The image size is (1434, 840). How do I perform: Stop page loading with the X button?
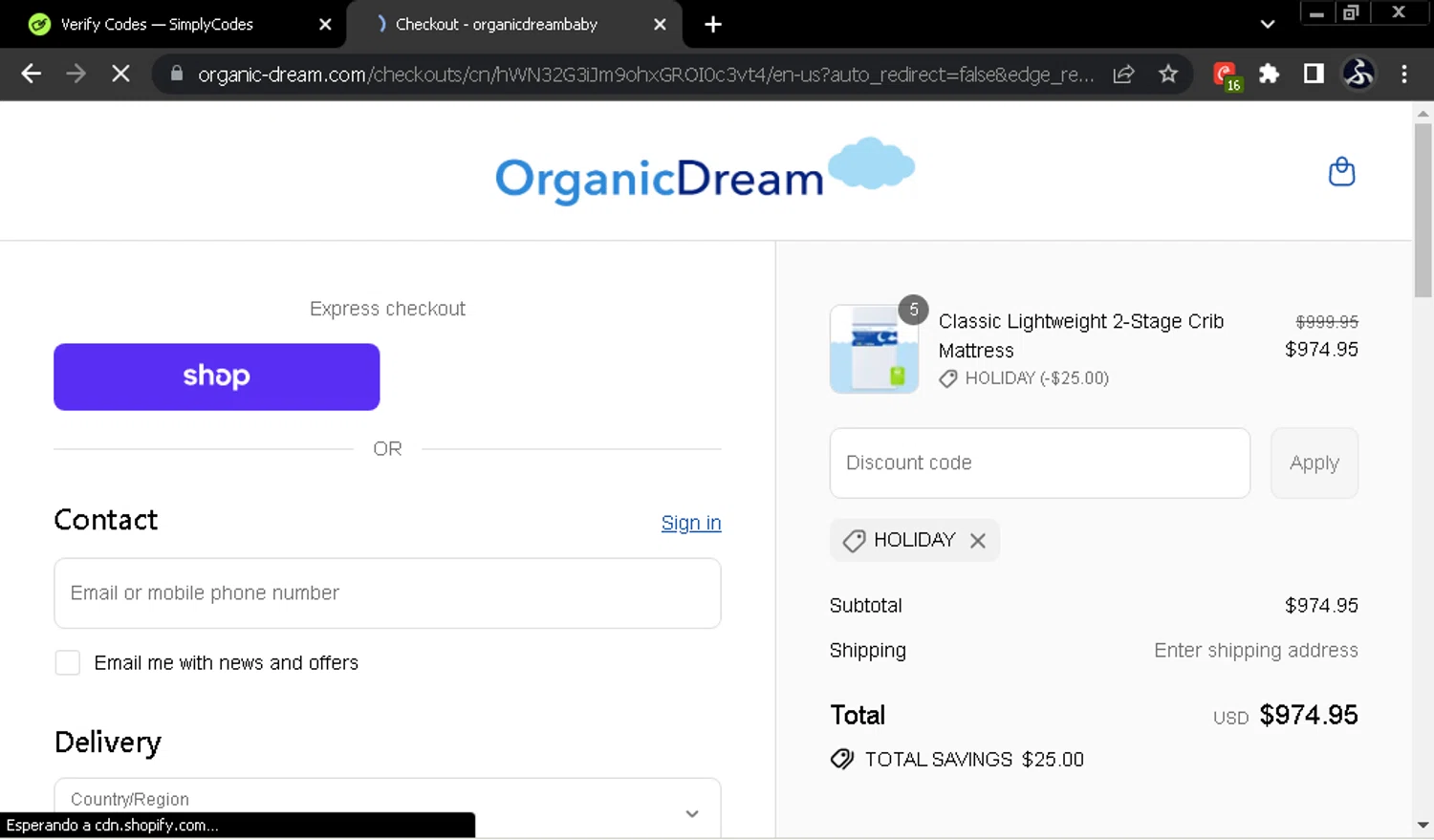point(120,74)
